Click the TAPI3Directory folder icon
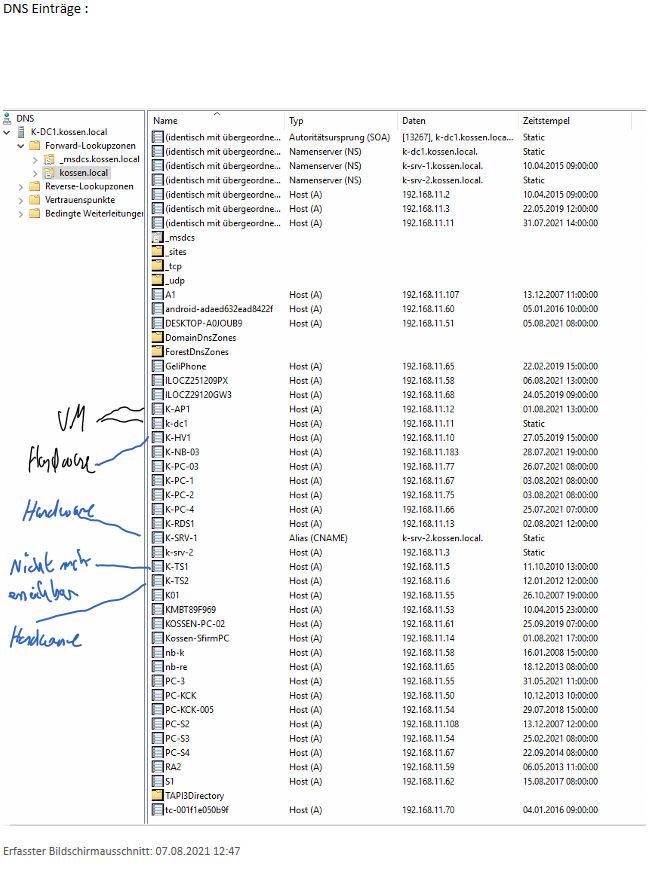Viewport: 648px width, 878px height. pyautogui.click(x=157, y=796)
